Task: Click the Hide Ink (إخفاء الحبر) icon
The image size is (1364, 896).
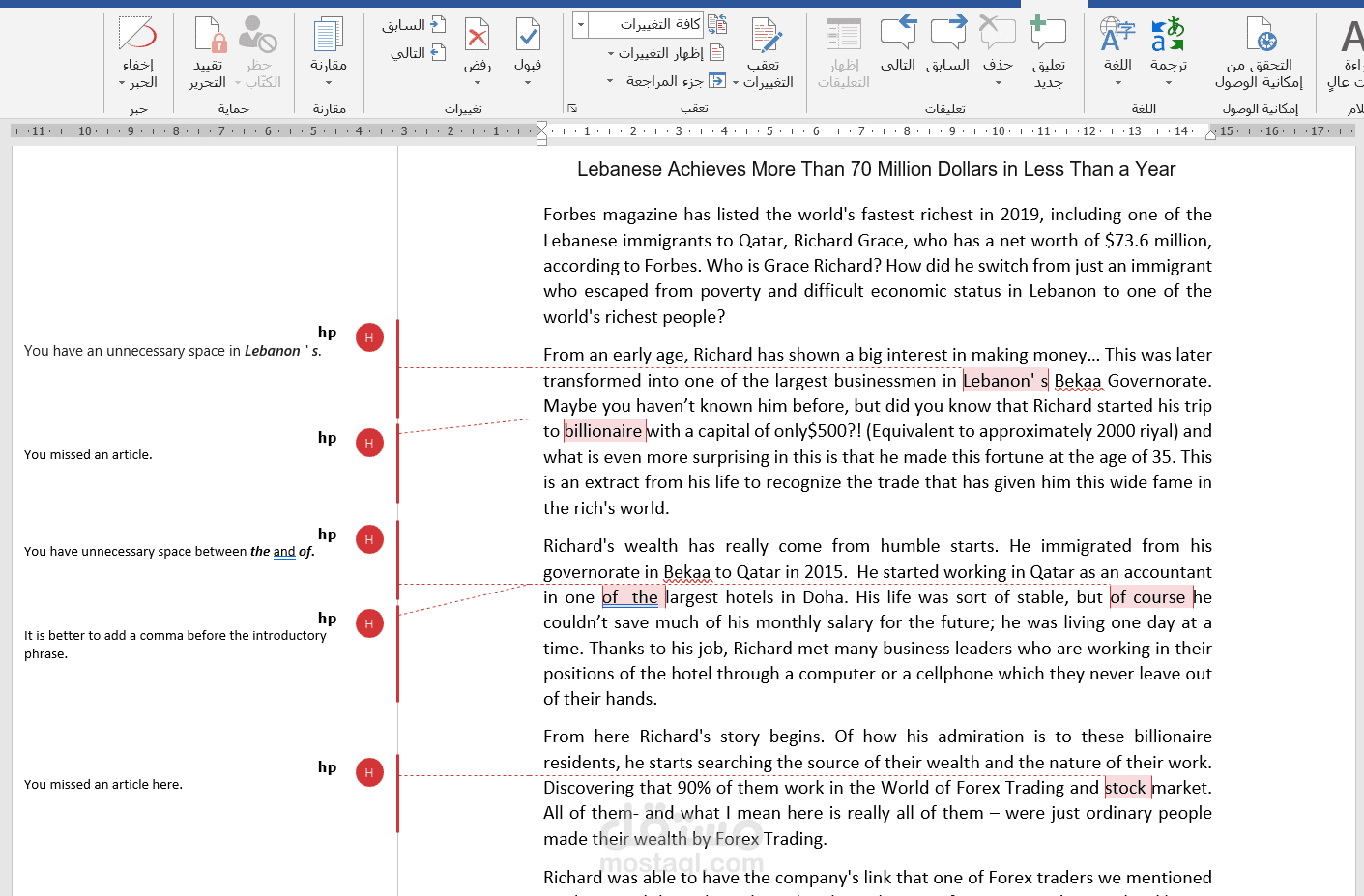Action: point(137,34)
